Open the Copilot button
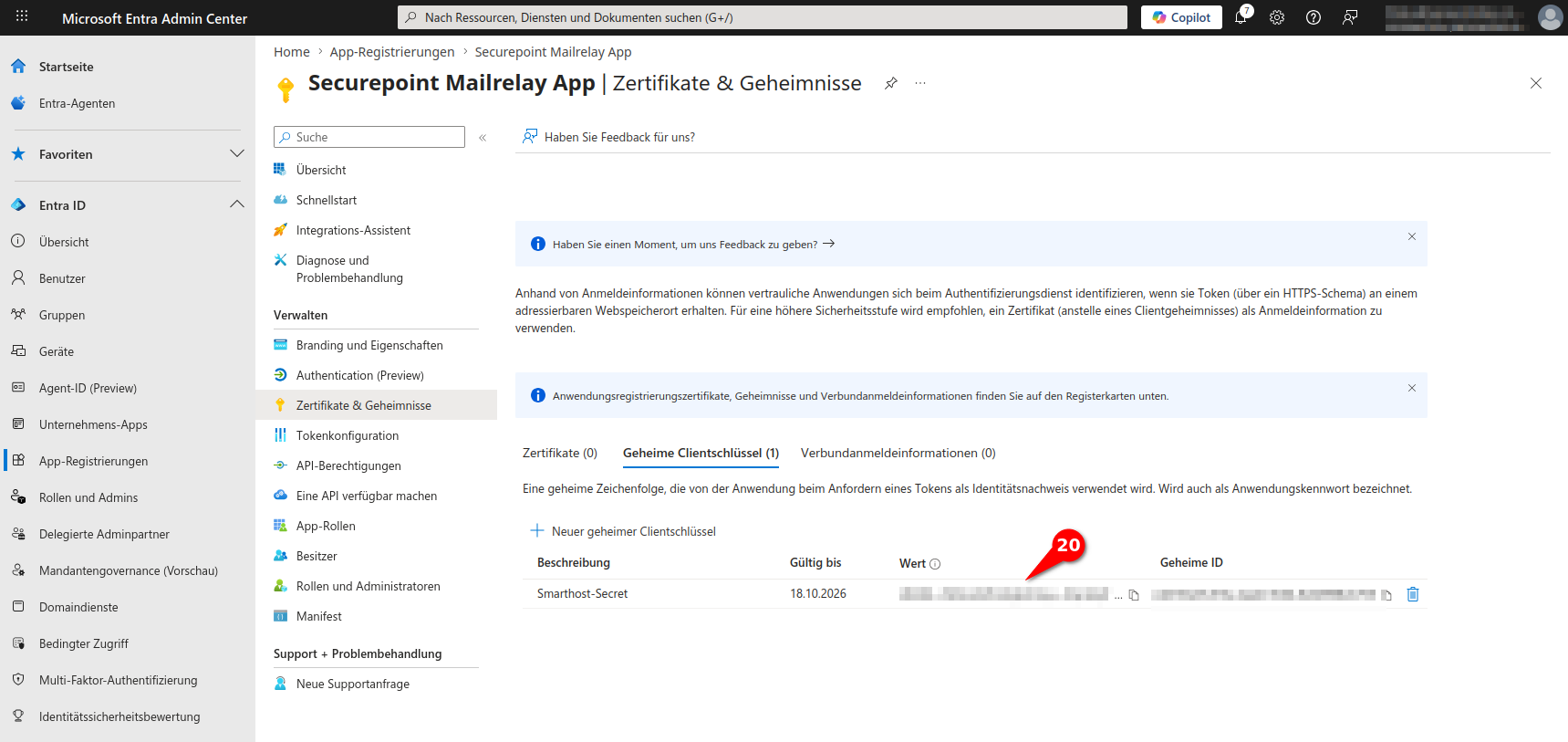 (x=1181, y=17)
